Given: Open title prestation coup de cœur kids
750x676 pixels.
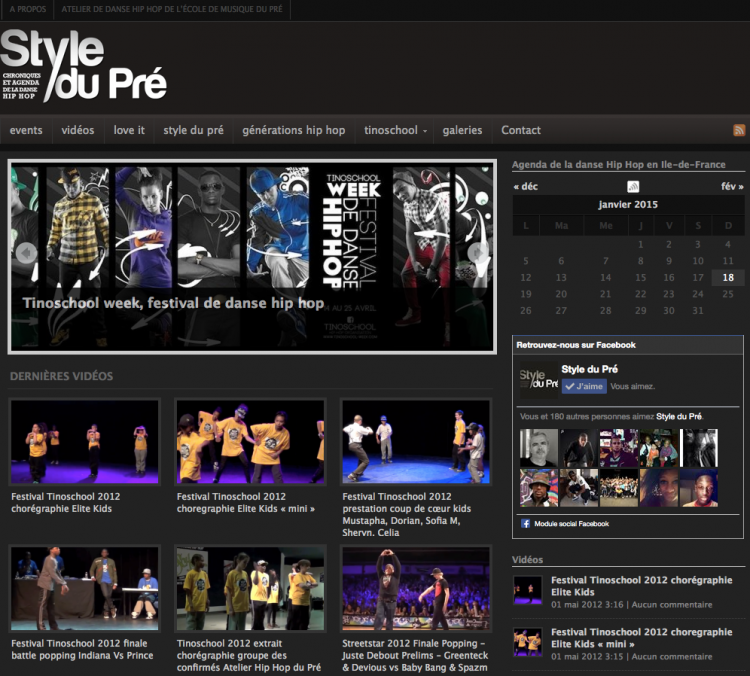Looking at the screenshot, I should point(407,514).
